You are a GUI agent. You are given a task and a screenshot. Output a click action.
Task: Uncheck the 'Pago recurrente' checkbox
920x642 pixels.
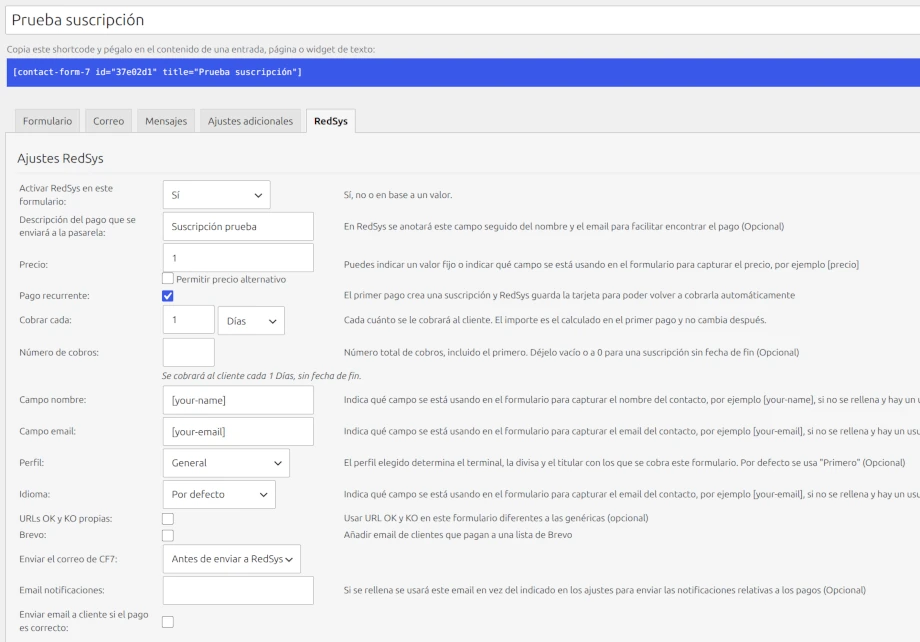coord(168,295)
